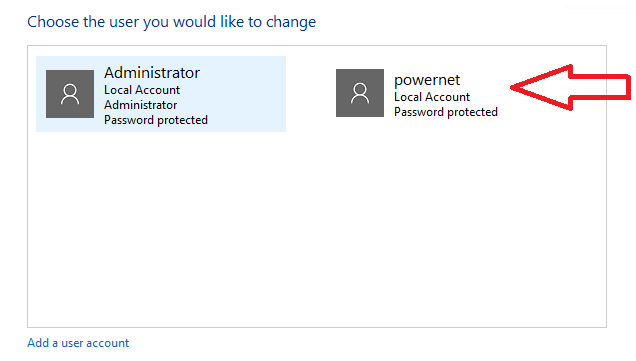Select the Administrator account name title

tap(152, 73)
